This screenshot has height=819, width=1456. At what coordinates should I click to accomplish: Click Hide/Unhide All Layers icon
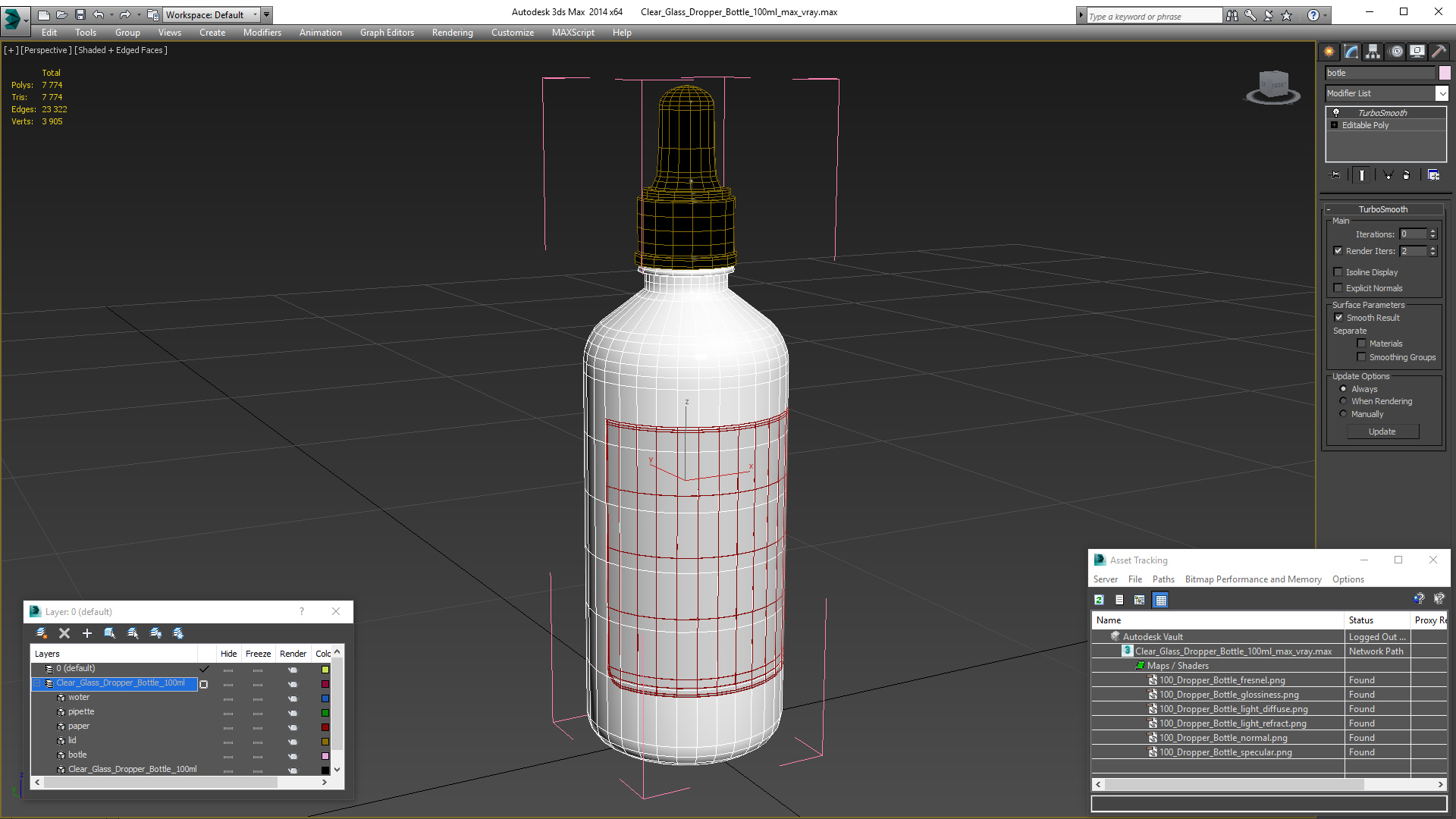point(155,633)
